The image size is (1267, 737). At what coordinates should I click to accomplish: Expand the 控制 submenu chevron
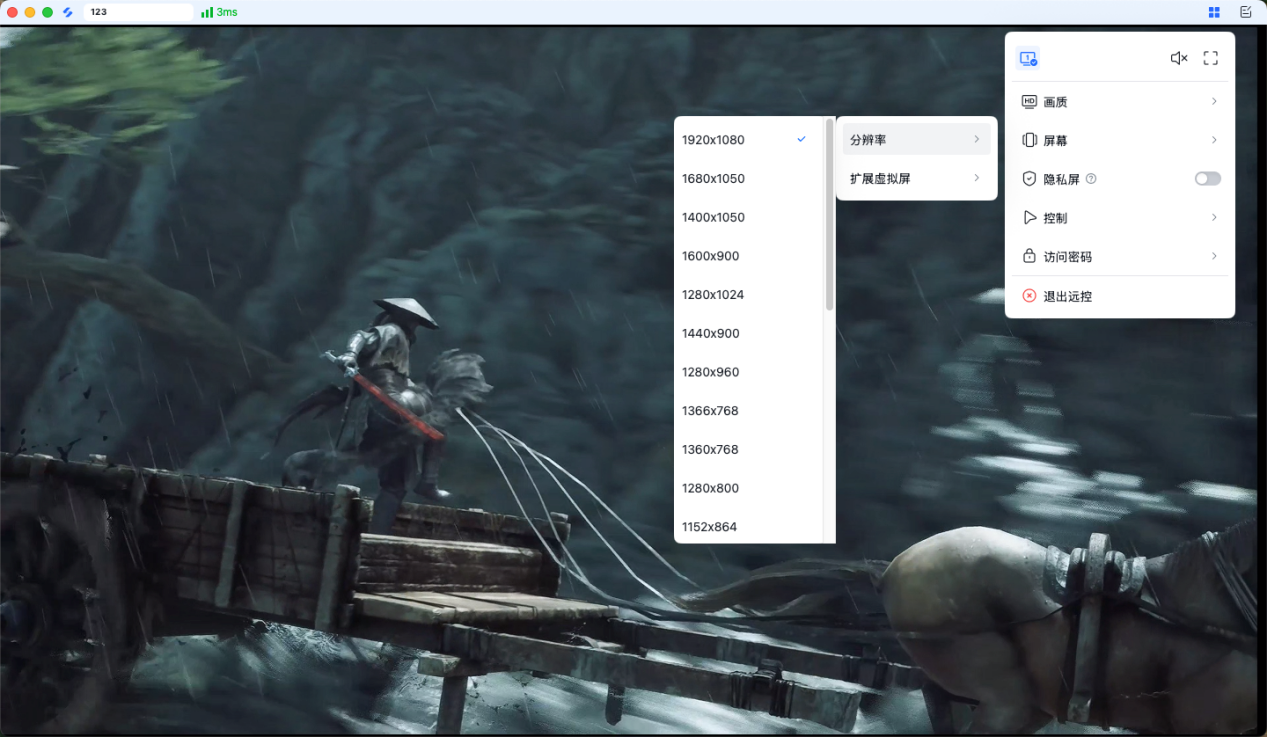pyautogui.click(x=1214, y=218)
